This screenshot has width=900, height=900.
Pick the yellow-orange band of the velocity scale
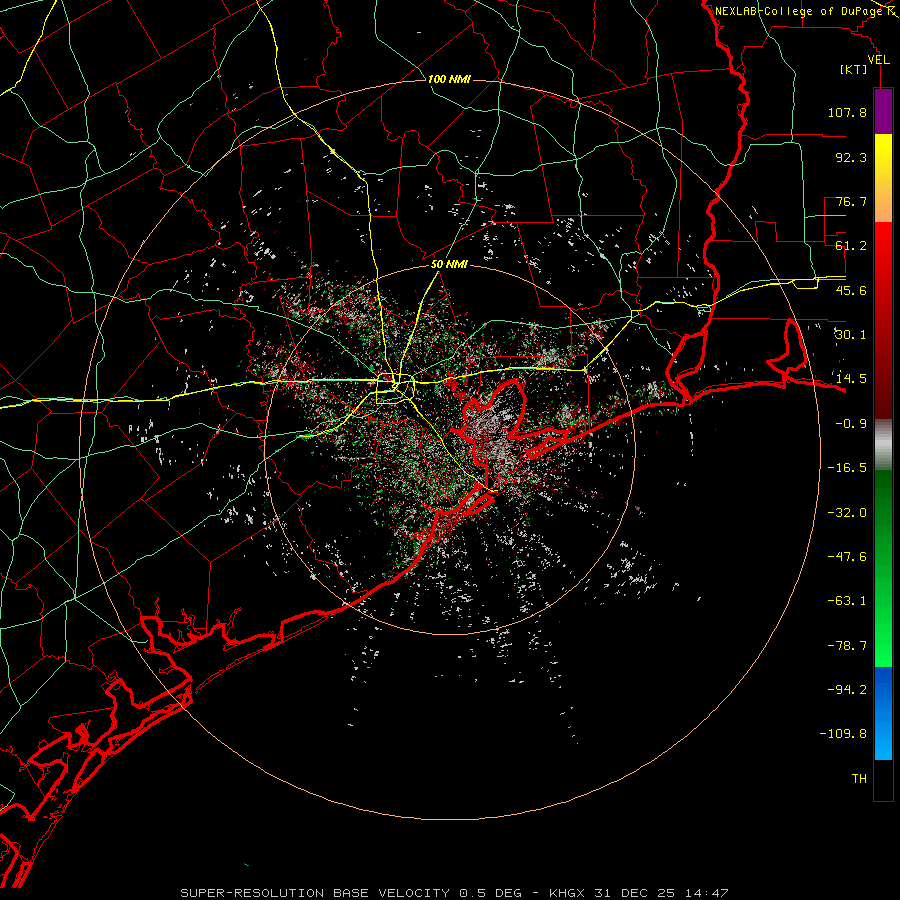[x=883, y=179]
